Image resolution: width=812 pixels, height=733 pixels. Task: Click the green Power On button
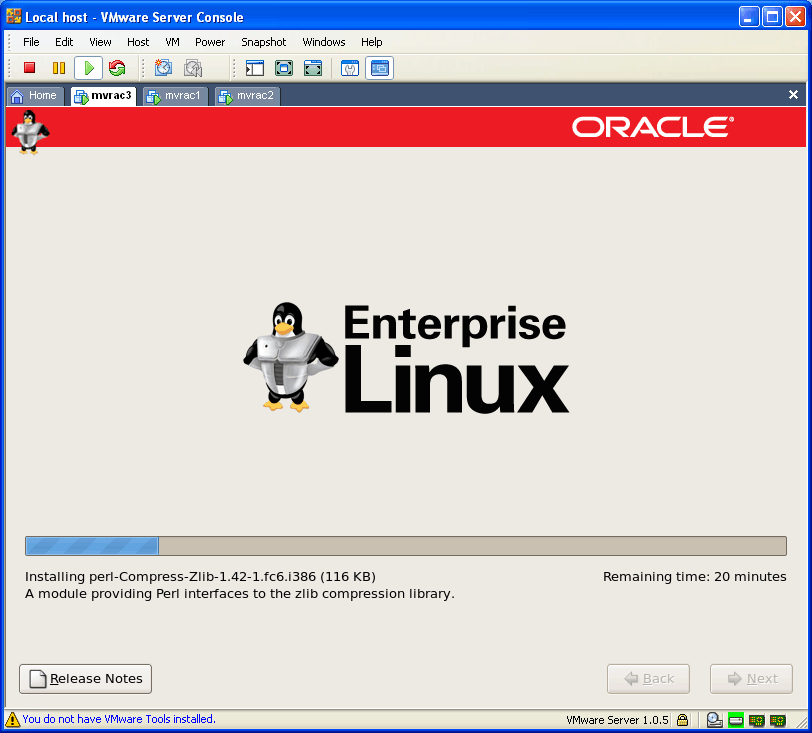click(x=88, y=68)
